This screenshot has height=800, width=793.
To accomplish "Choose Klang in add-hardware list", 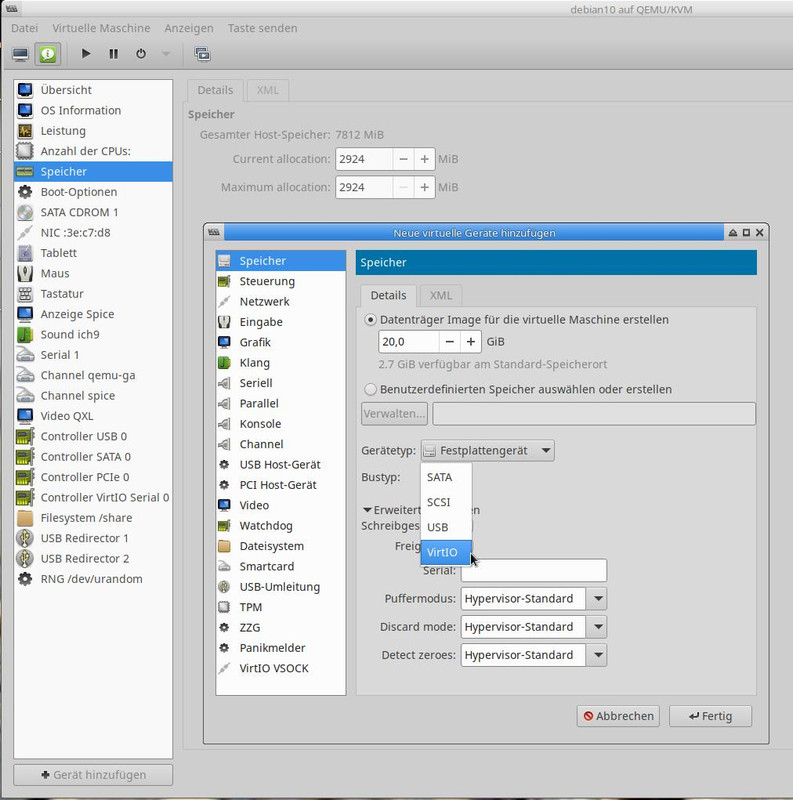I will pyautogui.click(x=281, y=363).
